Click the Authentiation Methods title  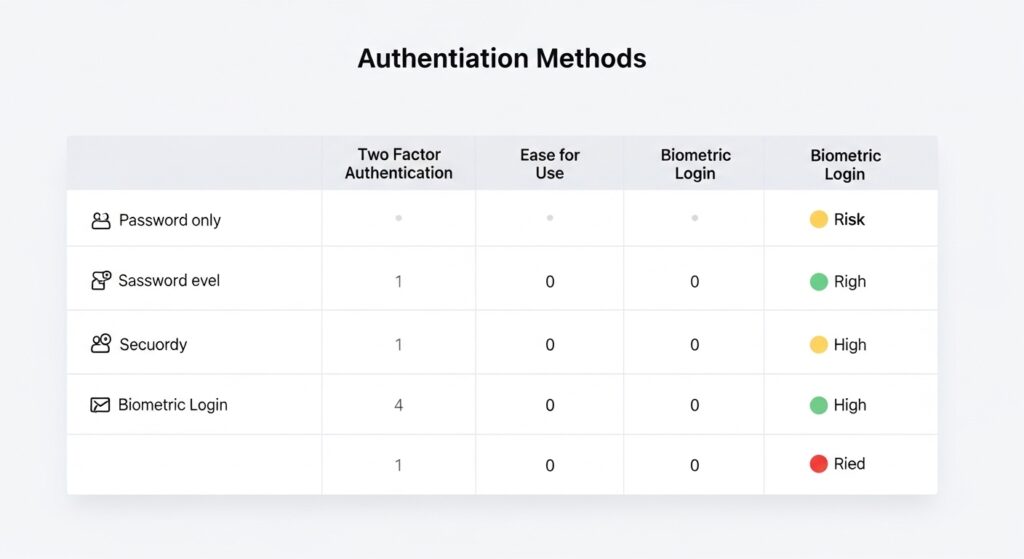pos(502,58)
